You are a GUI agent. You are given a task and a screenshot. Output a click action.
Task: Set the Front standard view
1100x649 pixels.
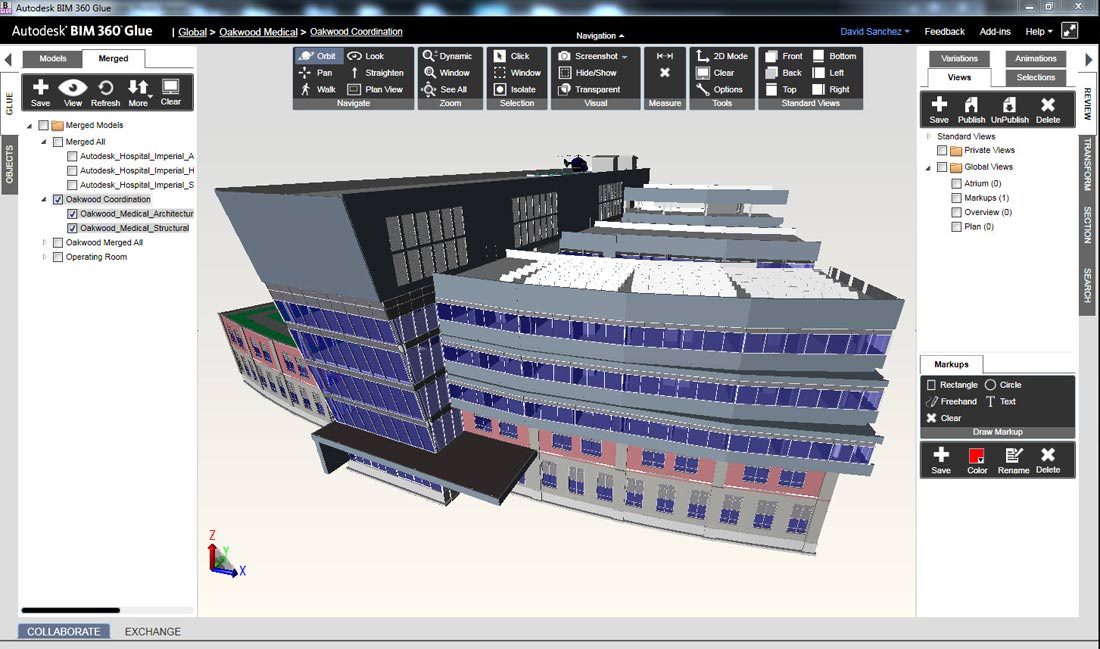(784, 56)
